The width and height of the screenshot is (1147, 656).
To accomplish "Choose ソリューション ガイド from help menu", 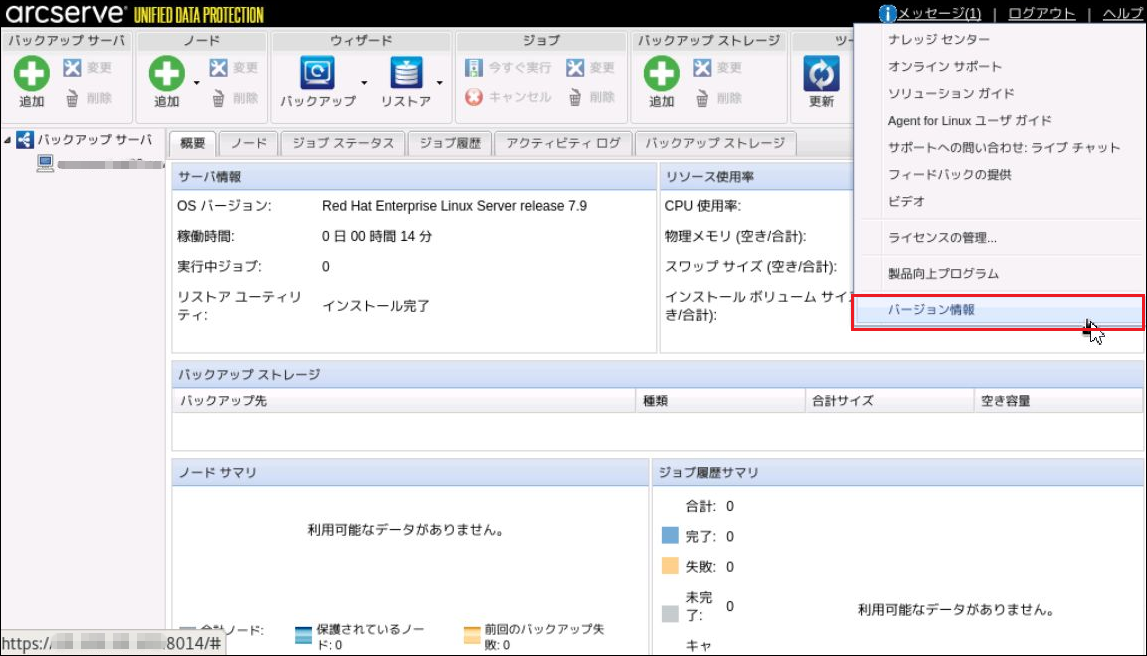I will point(951,94).
